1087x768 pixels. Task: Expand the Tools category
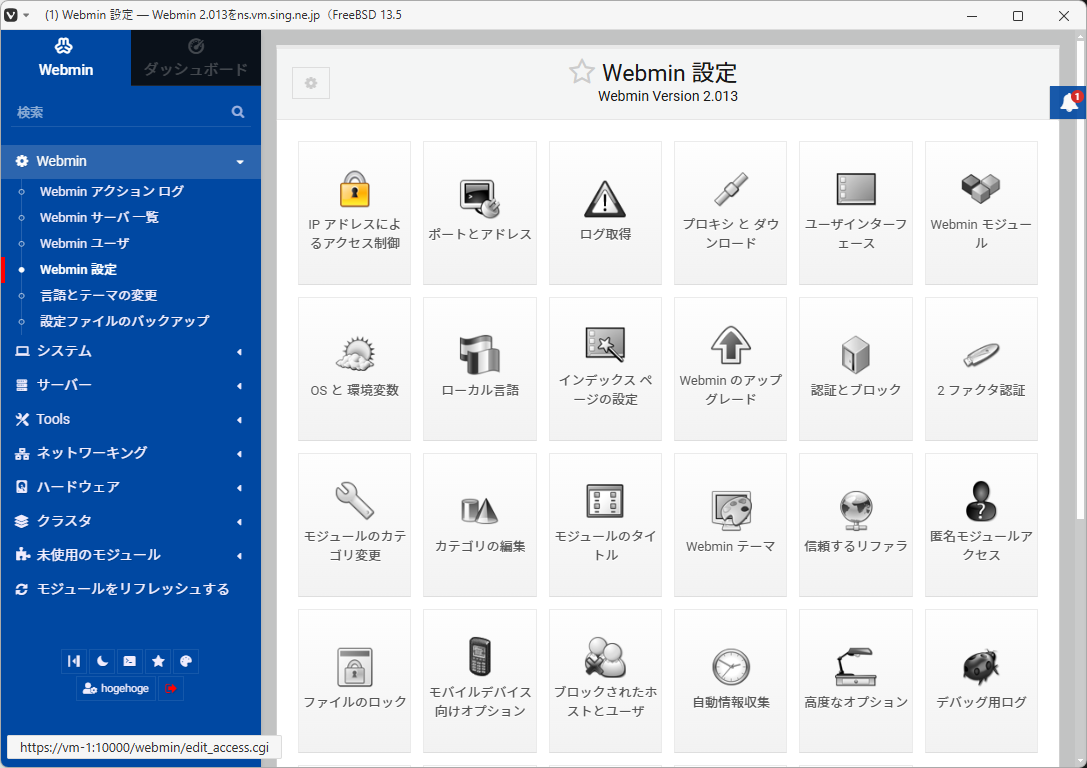pos(131,419)
